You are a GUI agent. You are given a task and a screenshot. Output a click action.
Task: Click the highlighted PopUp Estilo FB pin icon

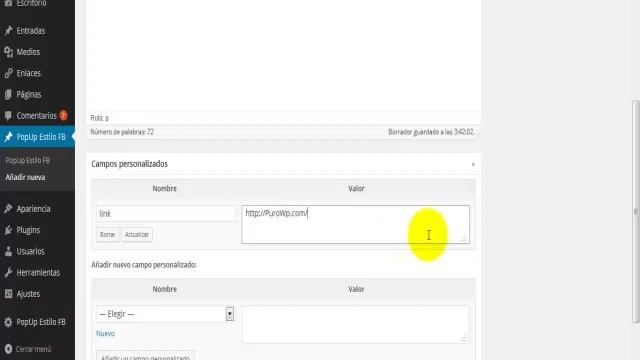coord(8,137)
